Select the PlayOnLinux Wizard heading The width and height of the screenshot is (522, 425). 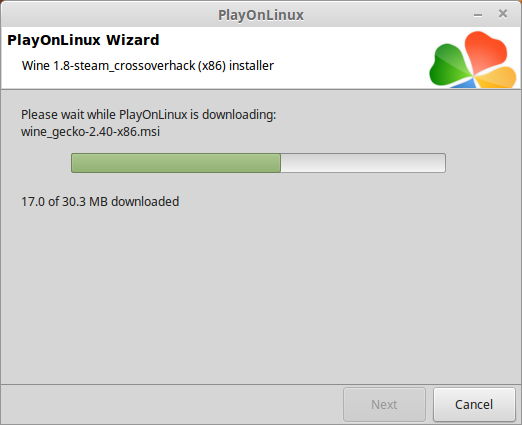pyautogui.click(x=83, y=40)
